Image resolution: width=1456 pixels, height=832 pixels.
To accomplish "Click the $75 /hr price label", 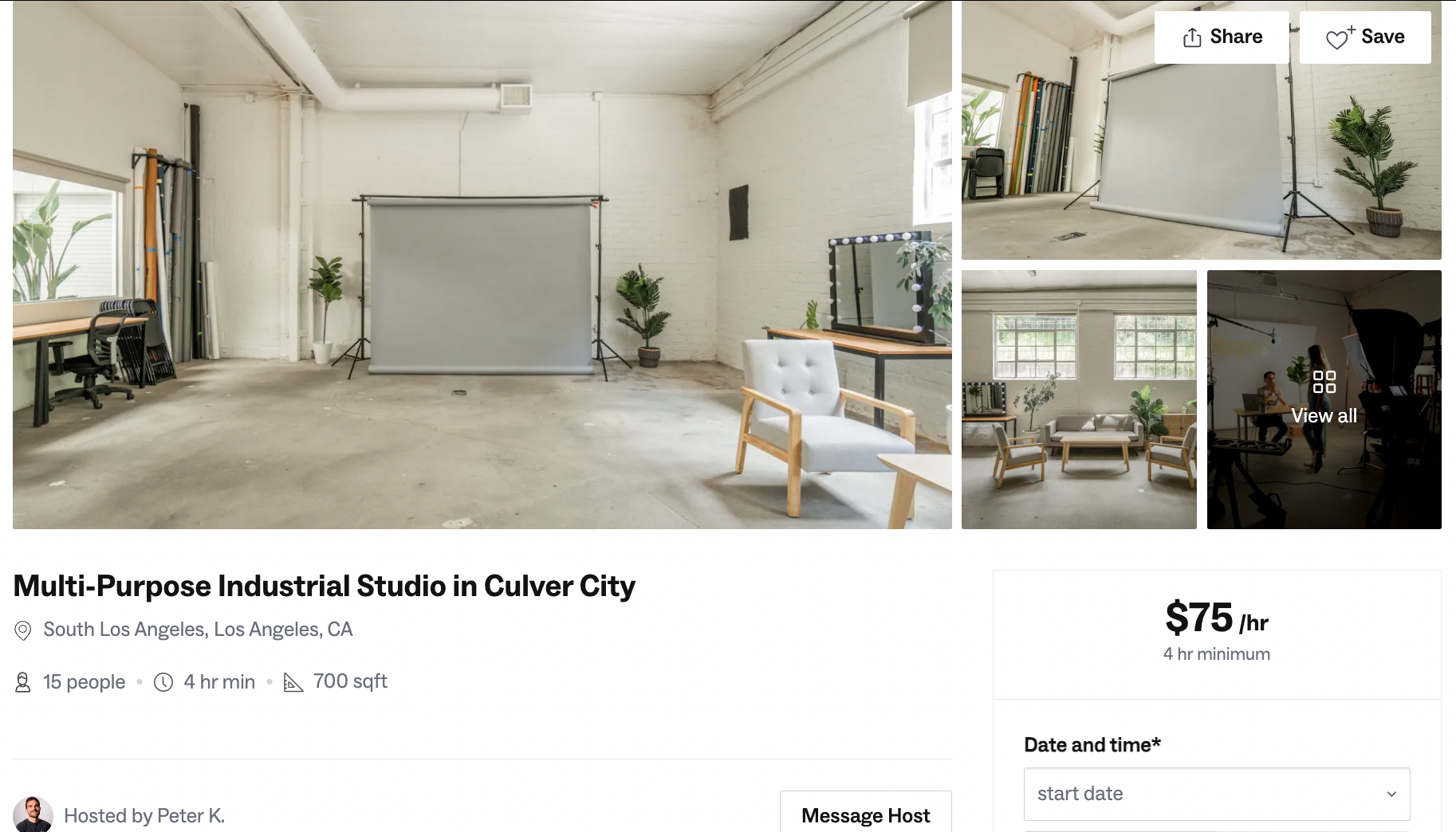I will [1217, 618].
